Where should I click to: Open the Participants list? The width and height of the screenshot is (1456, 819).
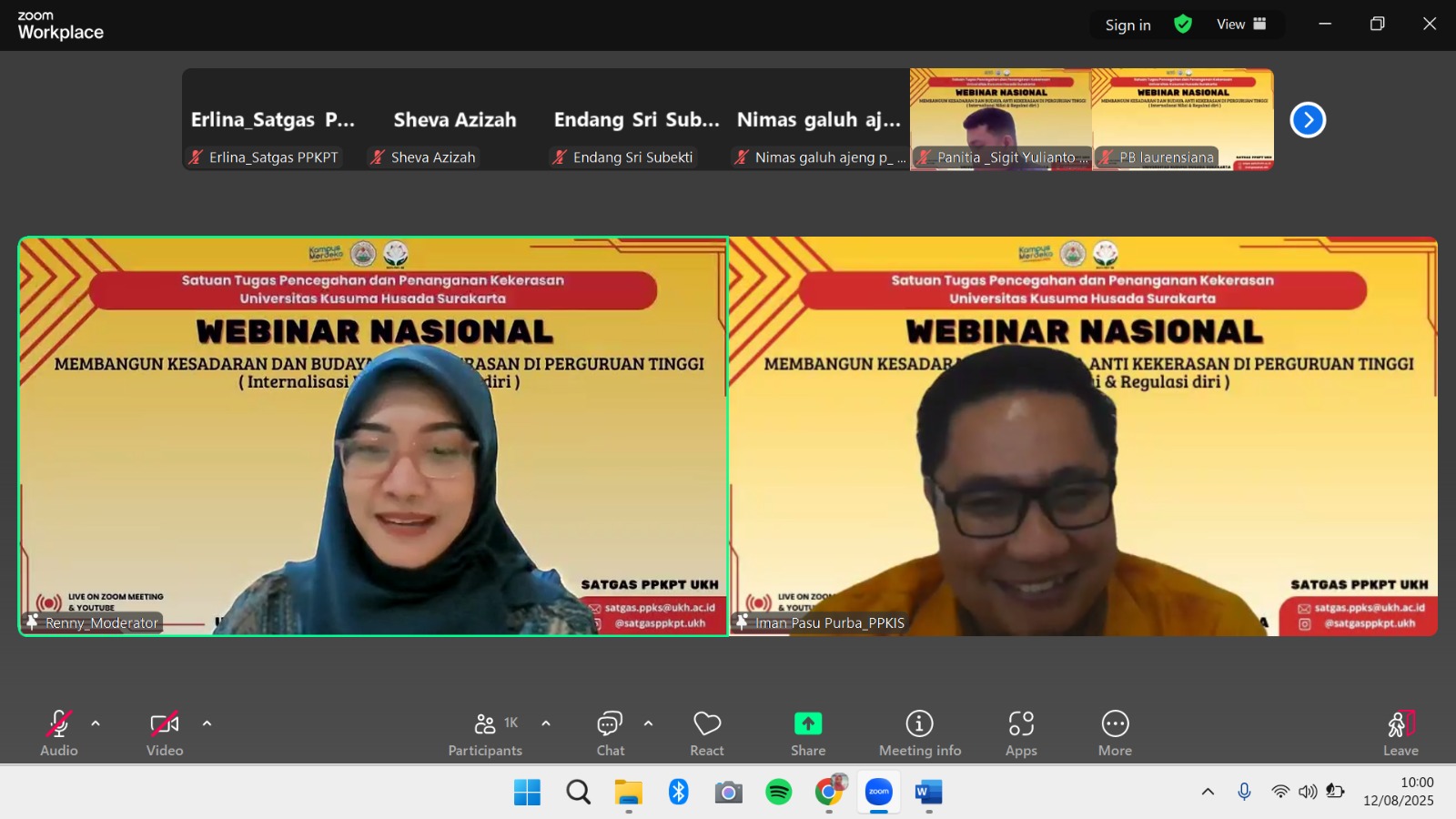pyautogui.click(x=486, y=733)
